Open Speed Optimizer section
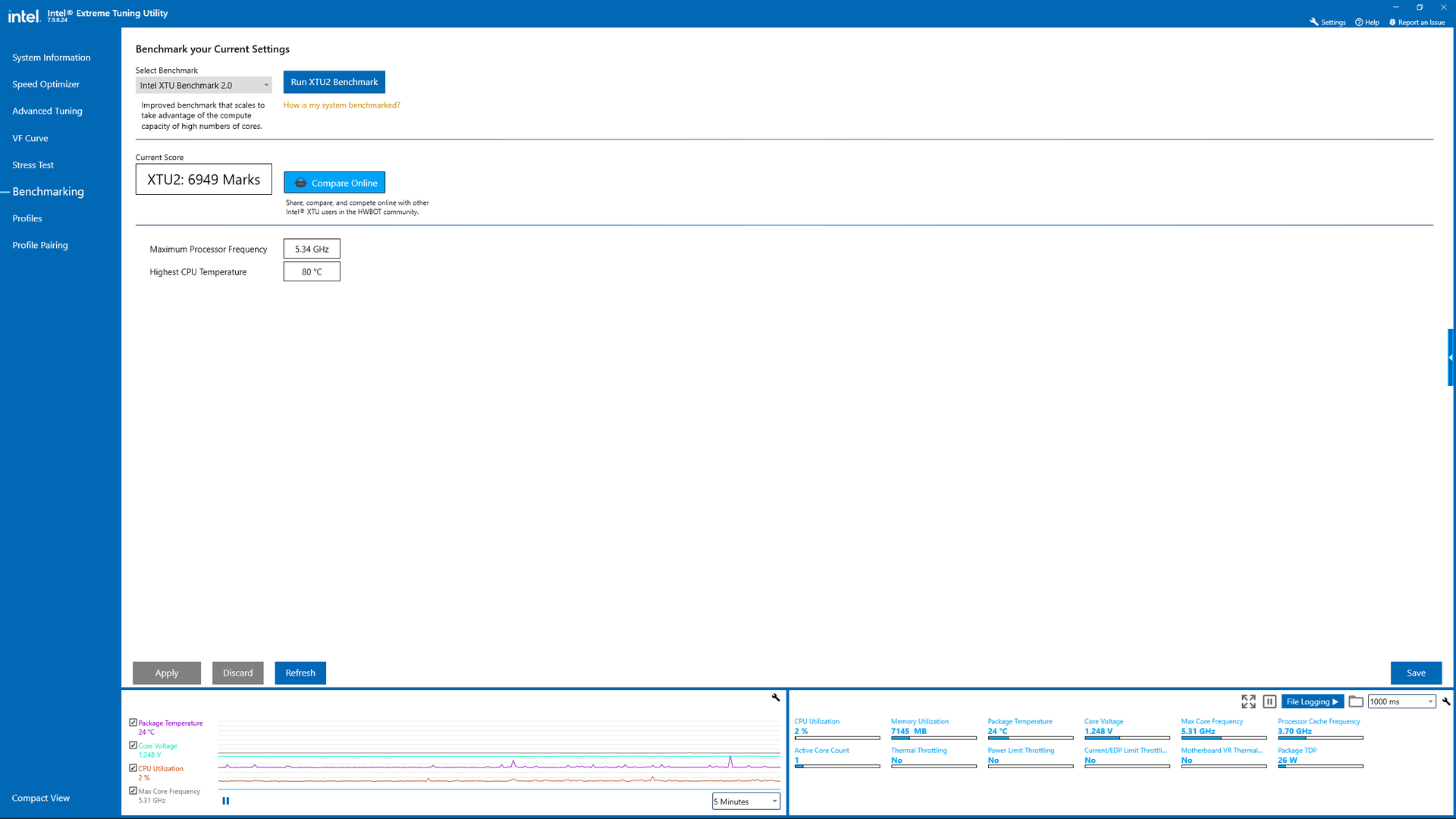 coord(45,84)
